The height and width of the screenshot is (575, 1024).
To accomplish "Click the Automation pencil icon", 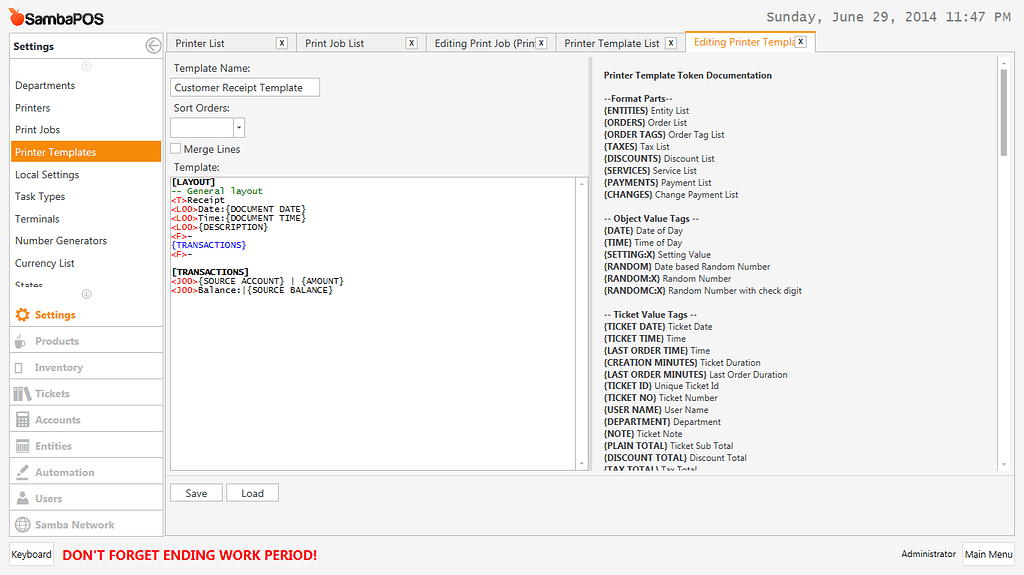I will coord(22,472).
